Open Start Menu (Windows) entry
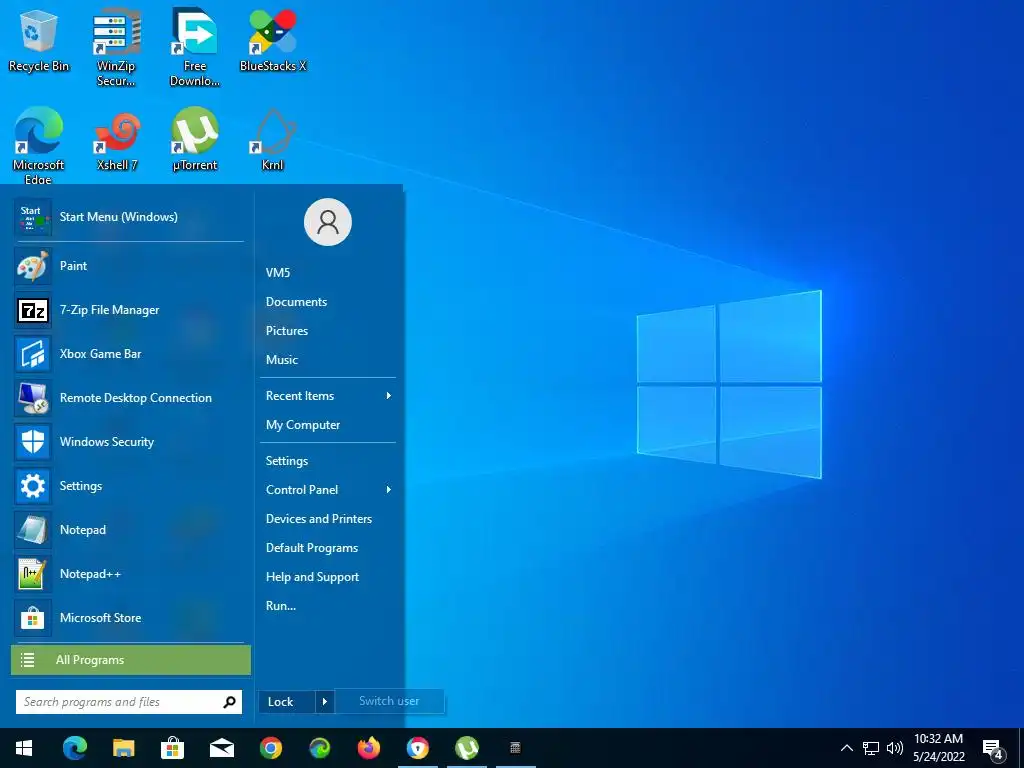This screenshot has height=768, width=1024. tap(129, 217)
